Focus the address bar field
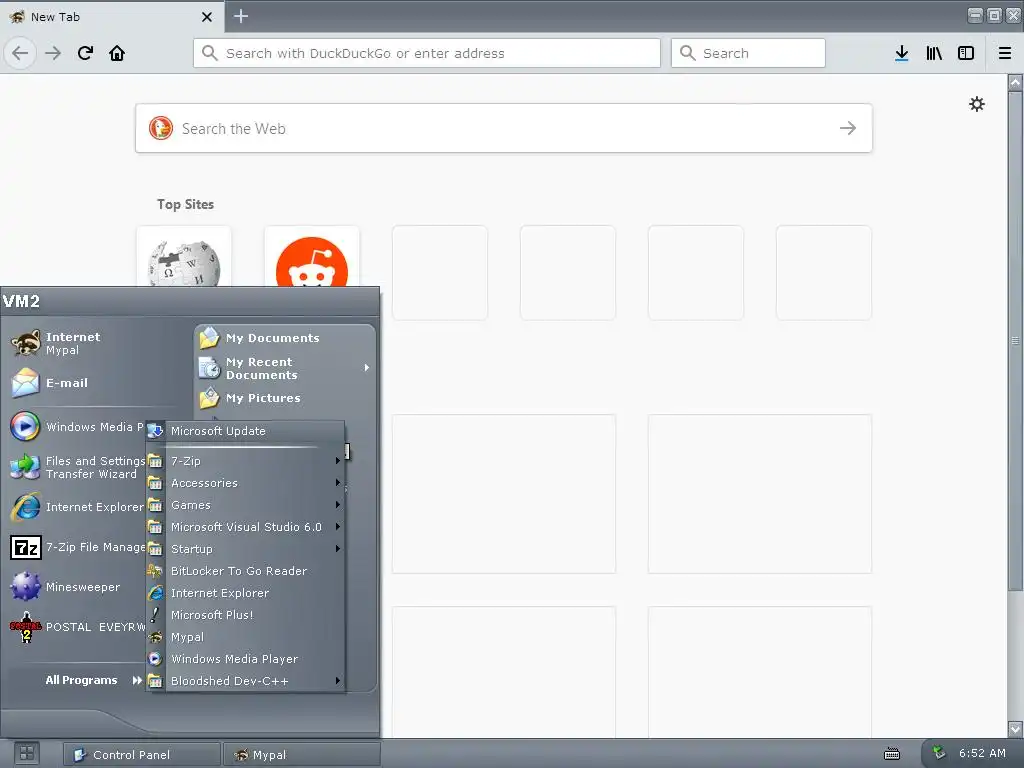This screenshot has height=768, width=1024. (x=426, y=53)
